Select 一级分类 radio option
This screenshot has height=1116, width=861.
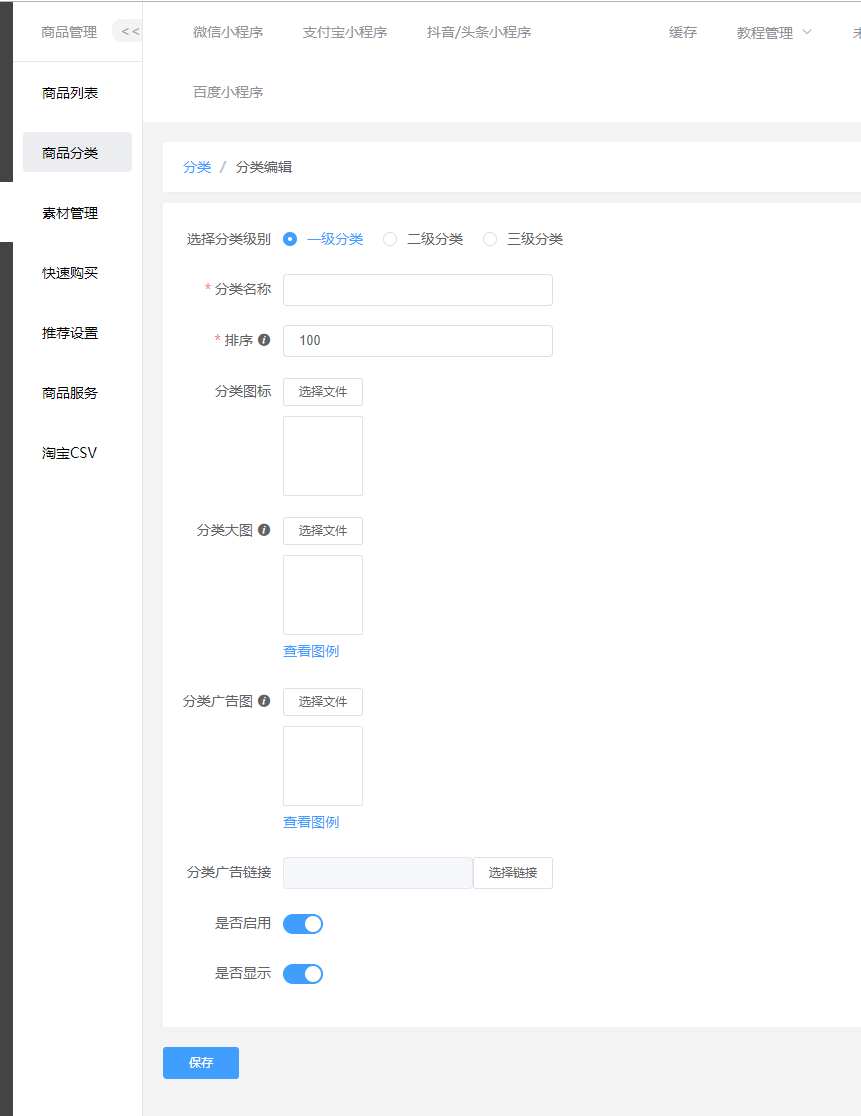click(x=291, y=239)
